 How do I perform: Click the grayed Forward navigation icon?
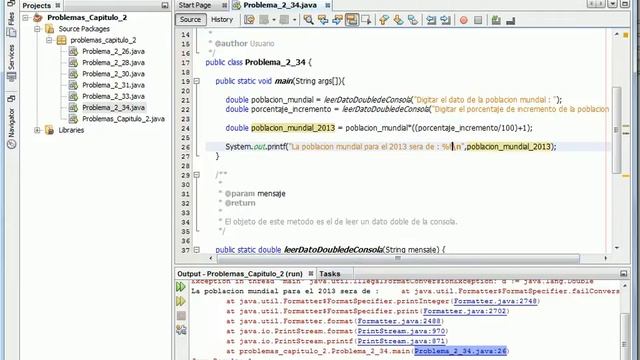(x=284, y=20)
